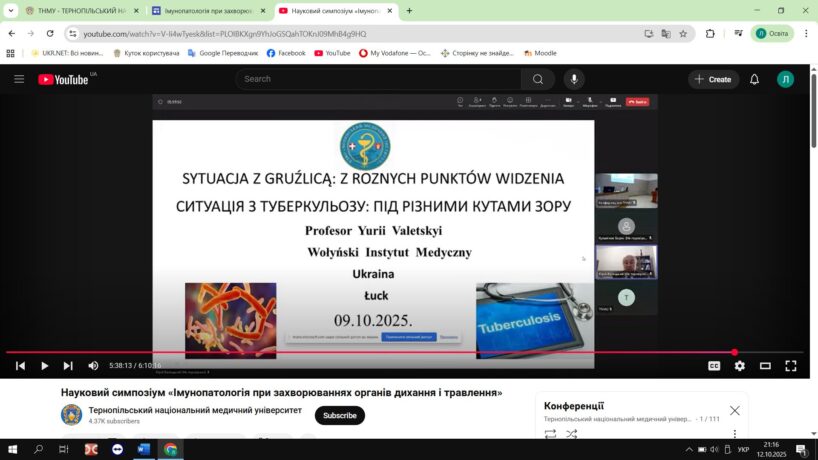Click the YouTube search magnifier button
The width and height of the screenshot is (818, 460).
537,79
